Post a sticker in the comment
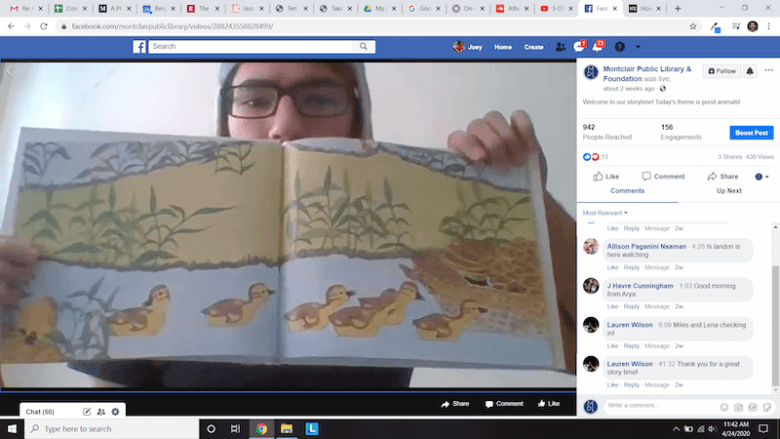The image size is (780, 439). pyautogui.click(x=767, y=407)
